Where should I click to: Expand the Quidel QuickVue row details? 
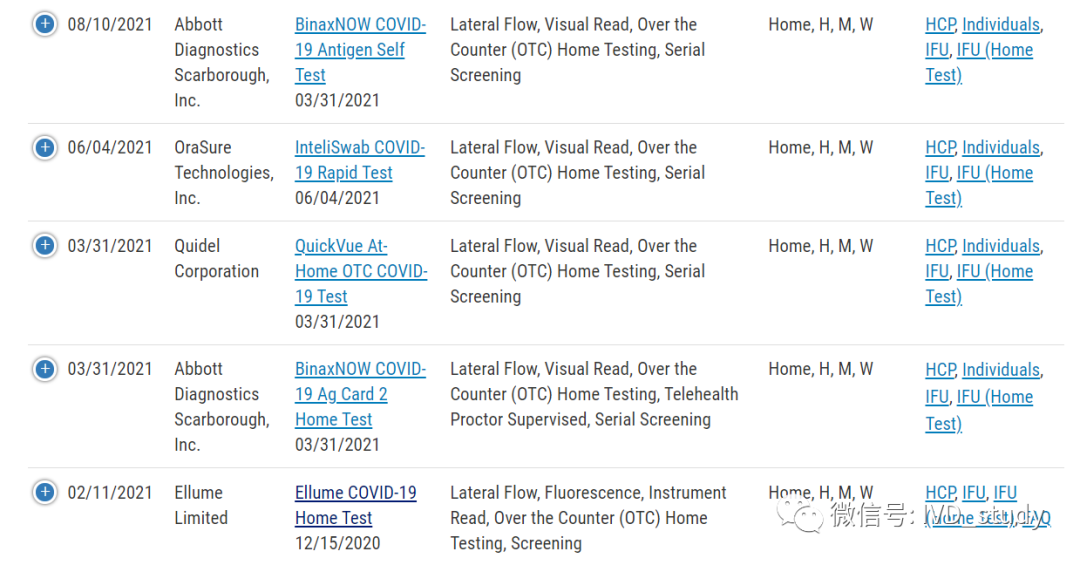[x=44, y=246]
